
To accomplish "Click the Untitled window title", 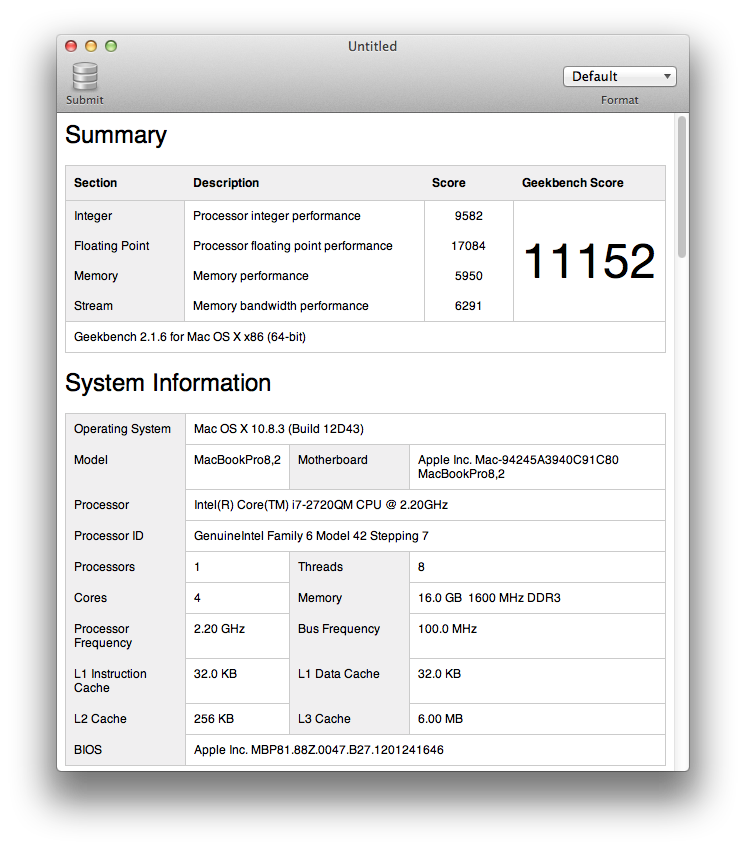I will (x=372, y=46).
